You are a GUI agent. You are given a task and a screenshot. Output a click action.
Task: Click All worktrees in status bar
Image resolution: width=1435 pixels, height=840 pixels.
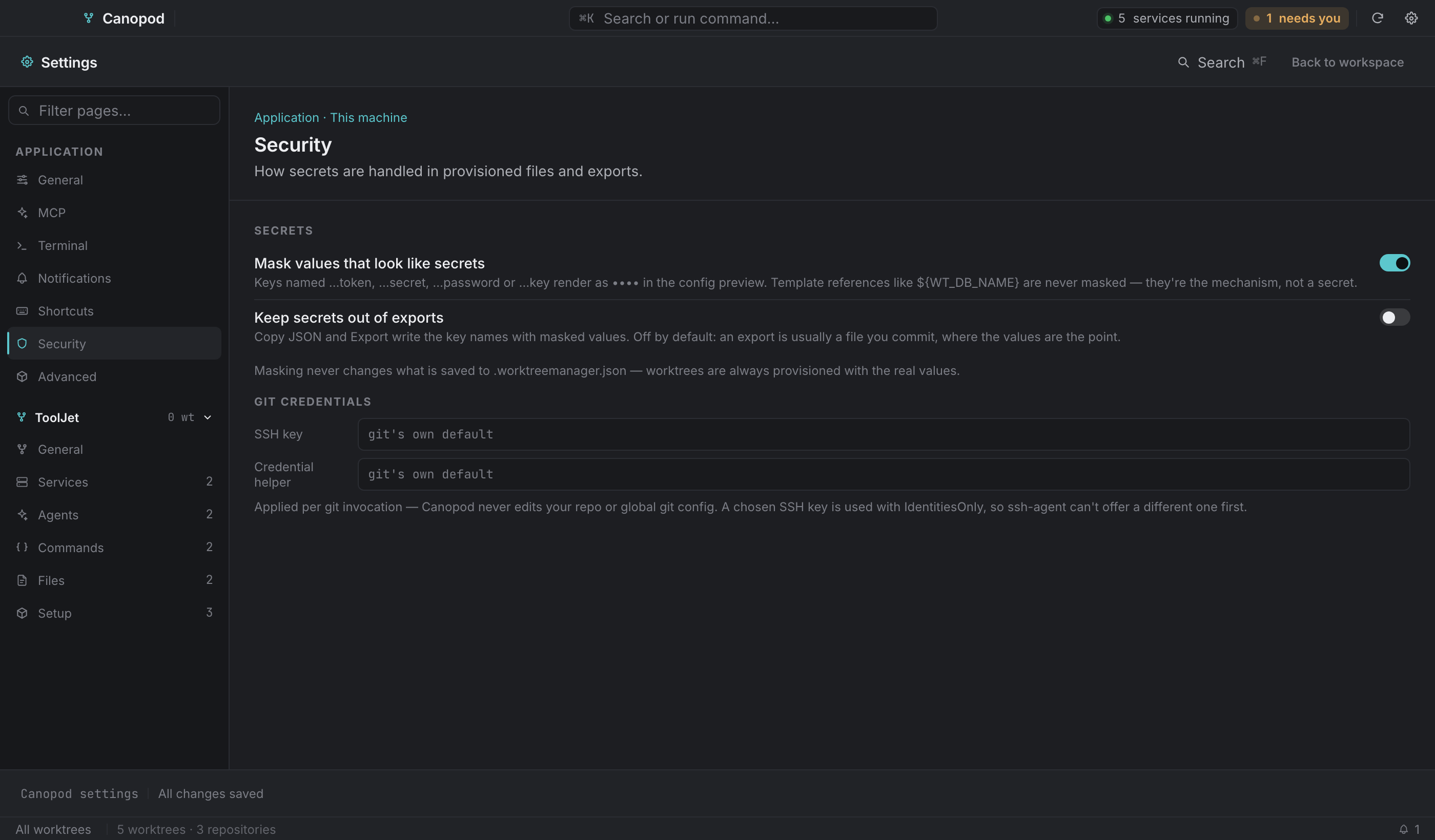[x=53, y=829]
